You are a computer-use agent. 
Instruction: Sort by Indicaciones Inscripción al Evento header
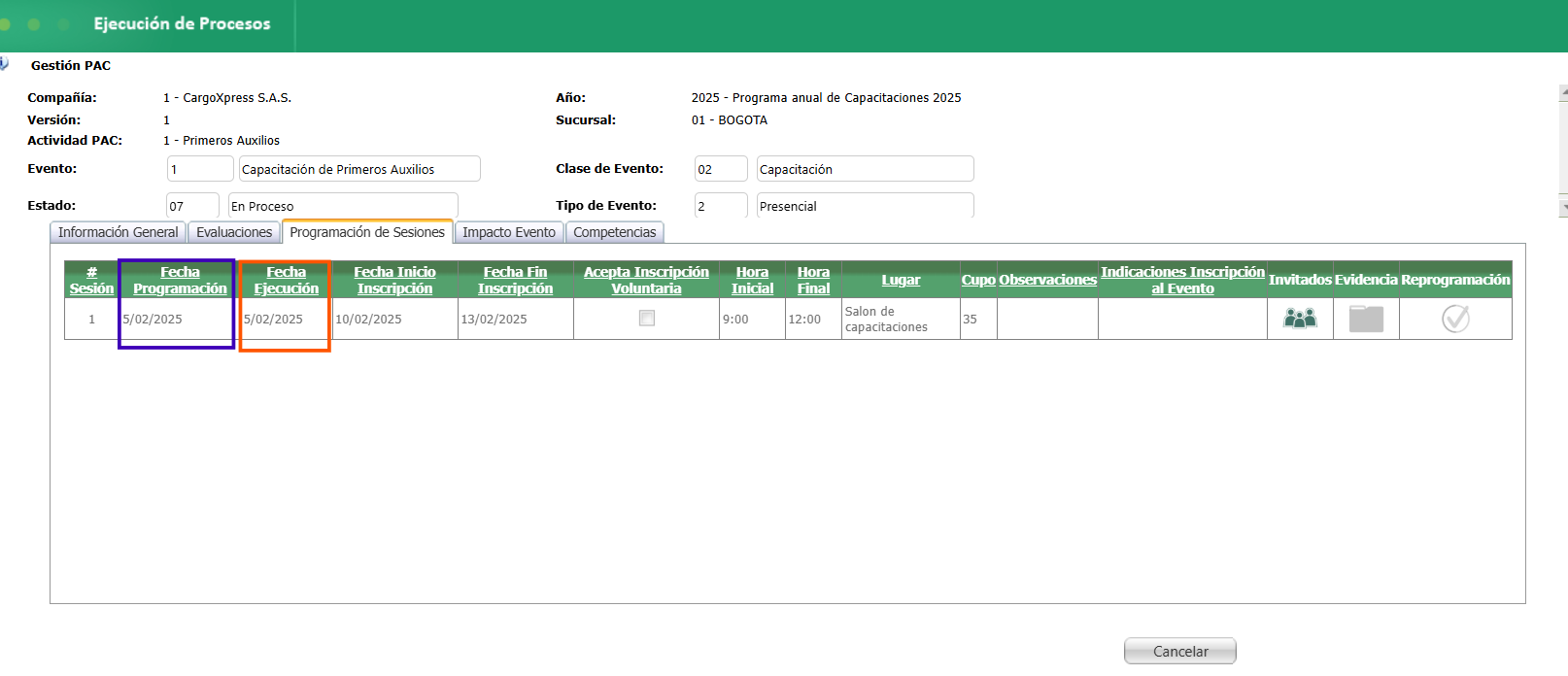(x=1182, y=280)
